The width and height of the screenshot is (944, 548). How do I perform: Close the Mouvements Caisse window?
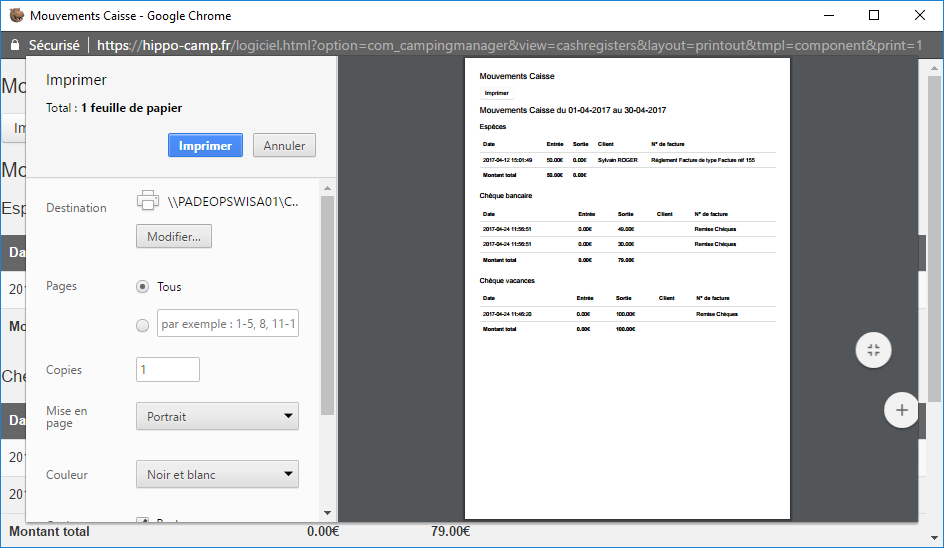(920, 15)
